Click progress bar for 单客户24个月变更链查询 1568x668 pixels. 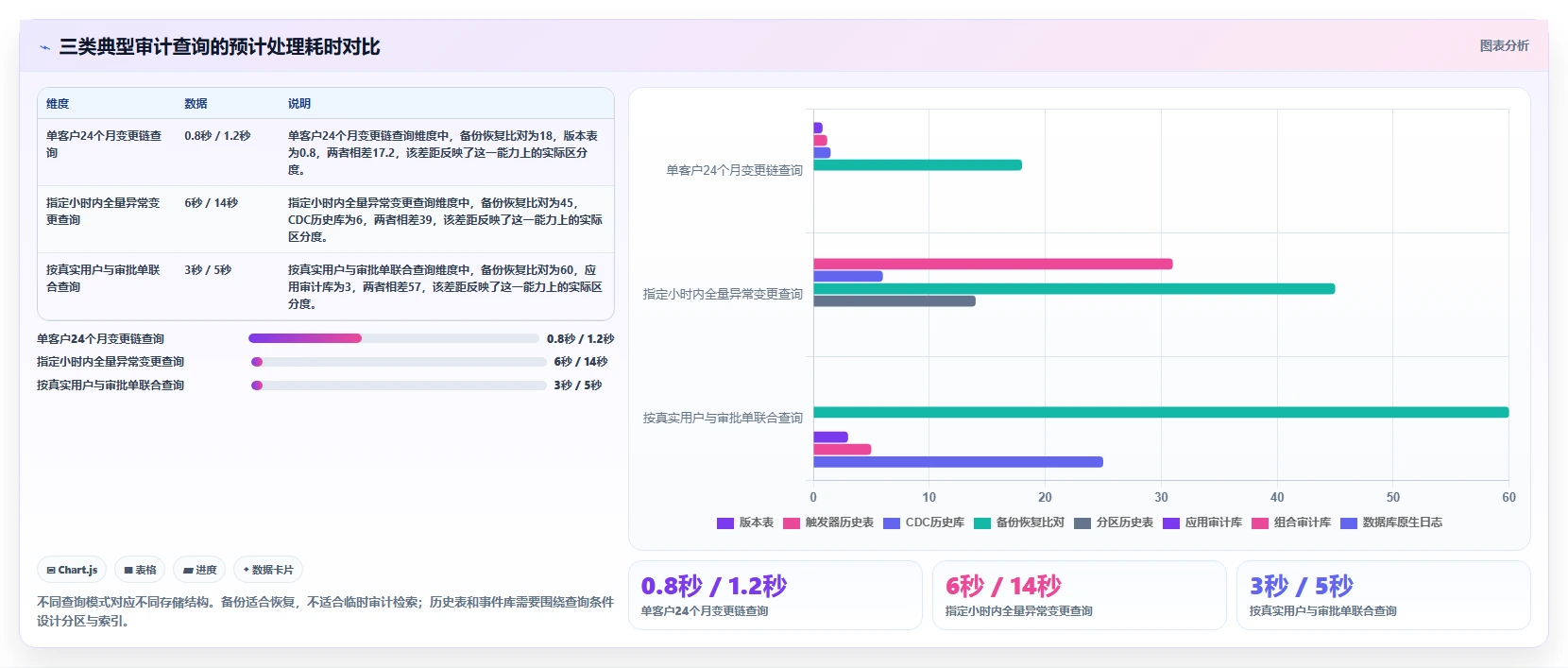(394, 338)
